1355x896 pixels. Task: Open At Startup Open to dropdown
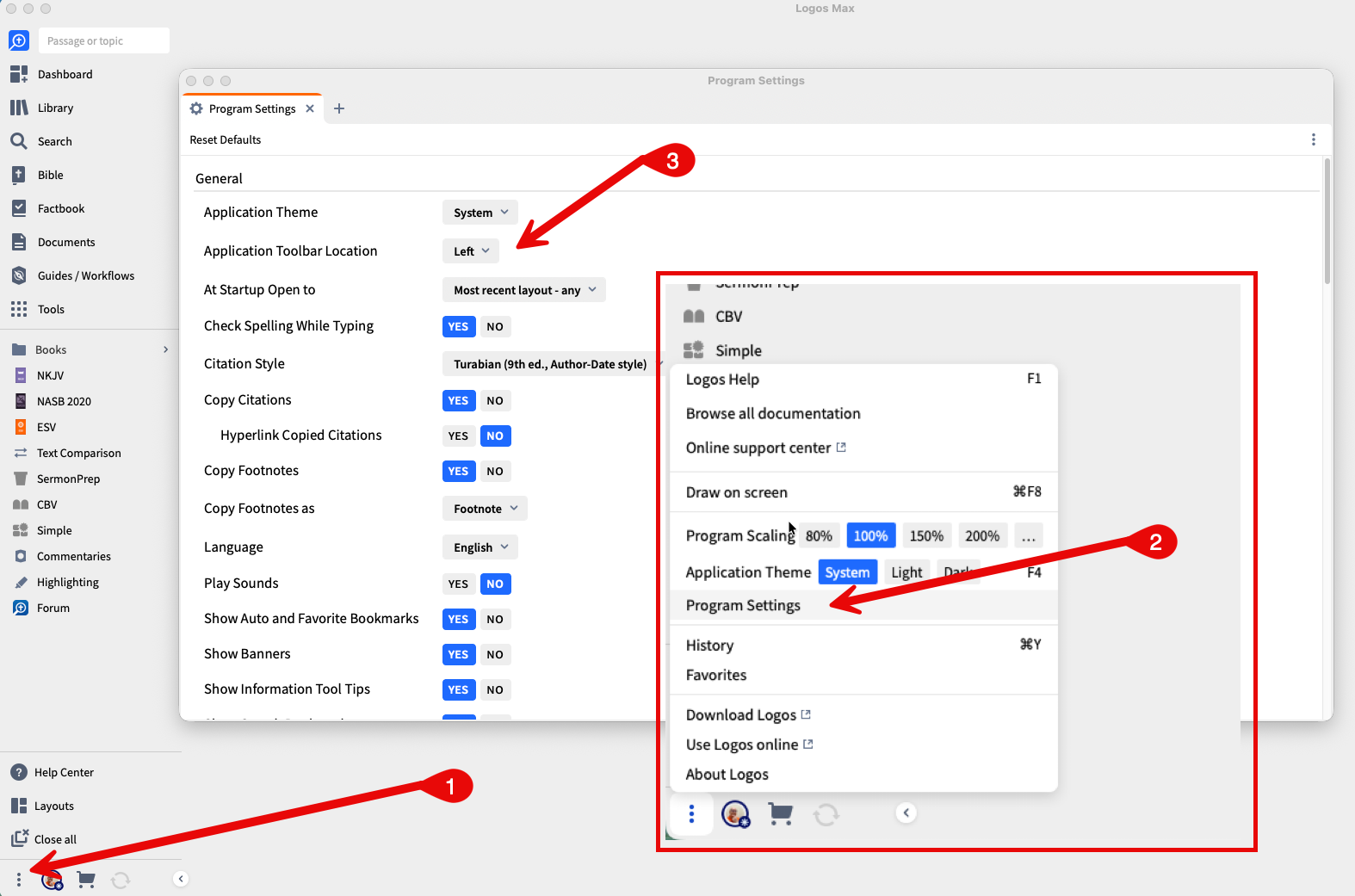pyautogui.click(x=524, y=290)
